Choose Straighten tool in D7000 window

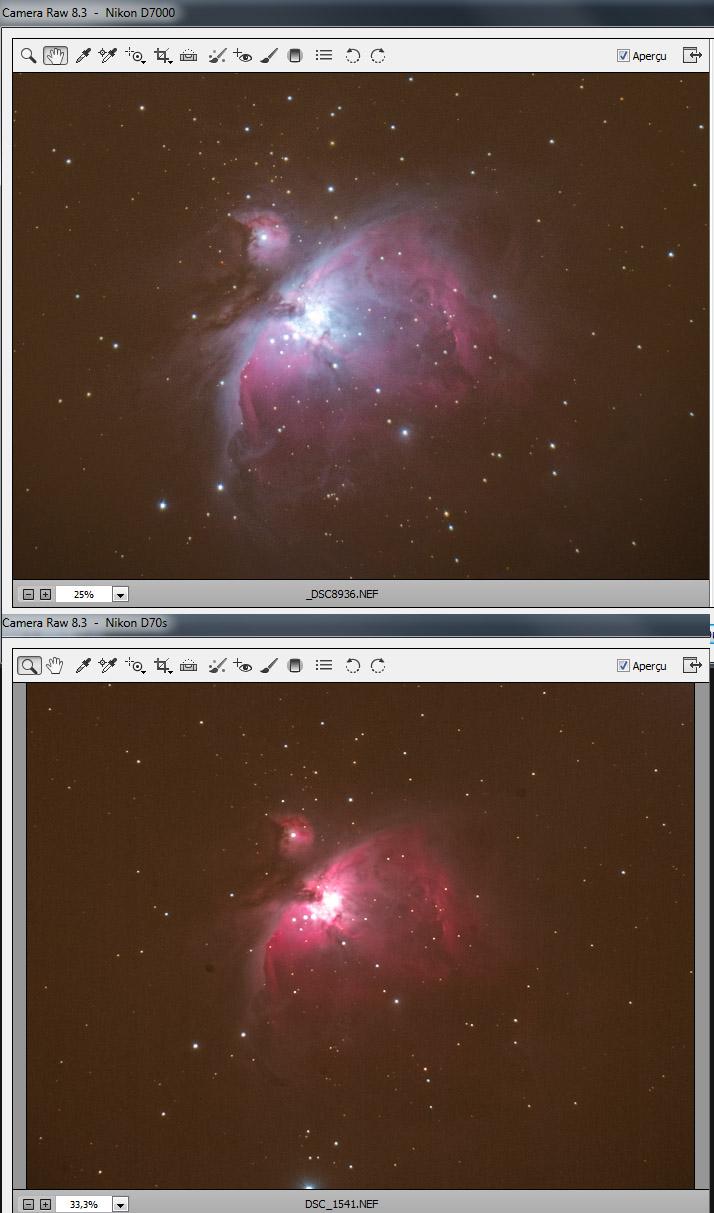189,56
